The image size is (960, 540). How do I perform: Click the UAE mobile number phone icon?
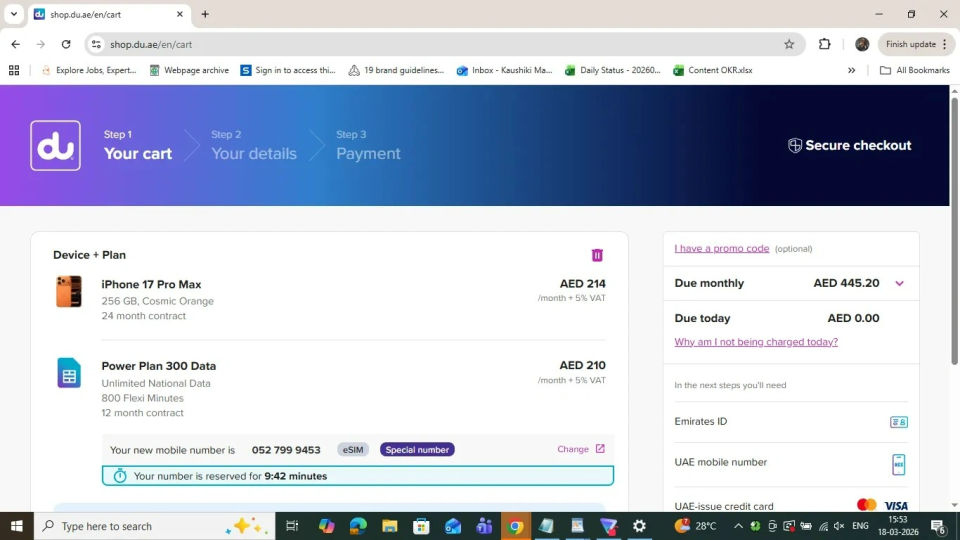pyautogui.click(x=898, y=464)
